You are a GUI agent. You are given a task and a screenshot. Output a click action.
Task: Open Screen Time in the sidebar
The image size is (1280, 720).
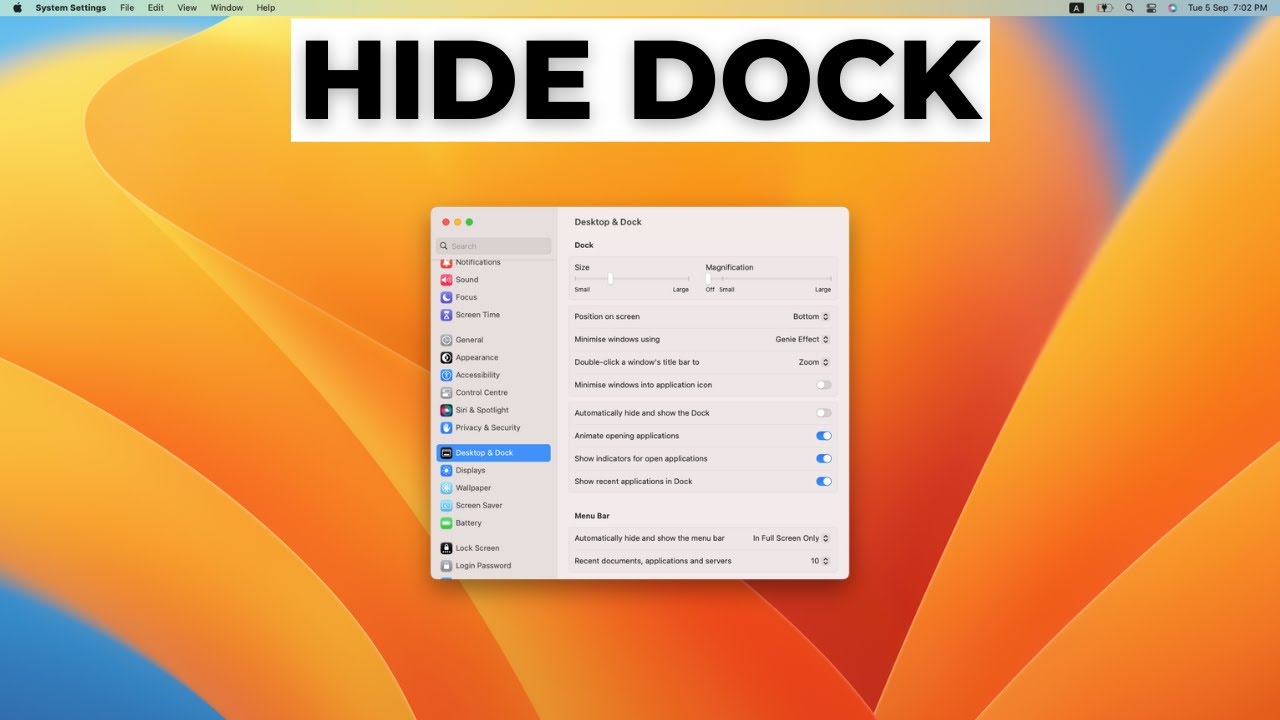click(493, 315)
